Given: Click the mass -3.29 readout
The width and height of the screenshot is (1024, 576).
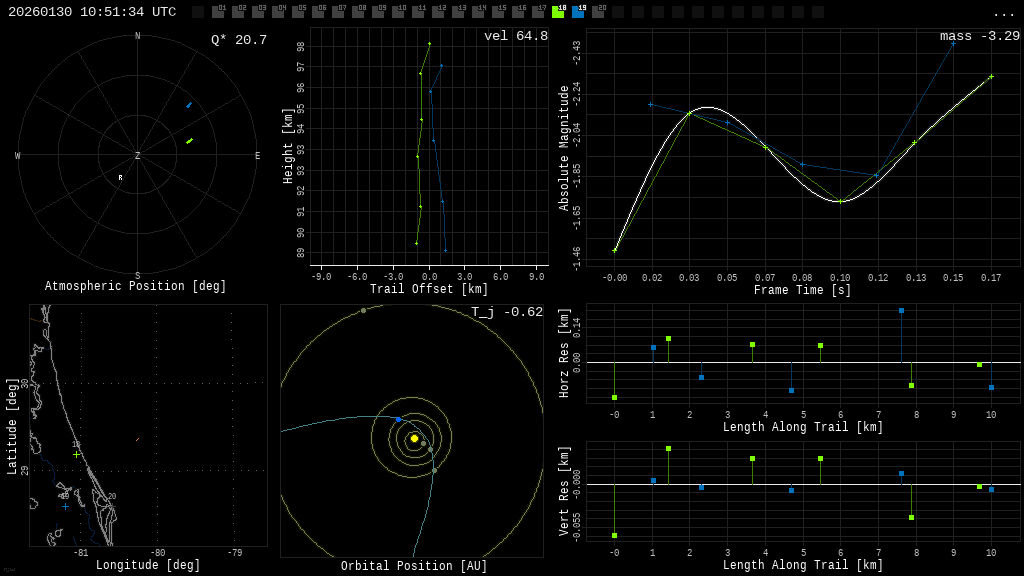Looking at the screenshot, I should 979,37.
